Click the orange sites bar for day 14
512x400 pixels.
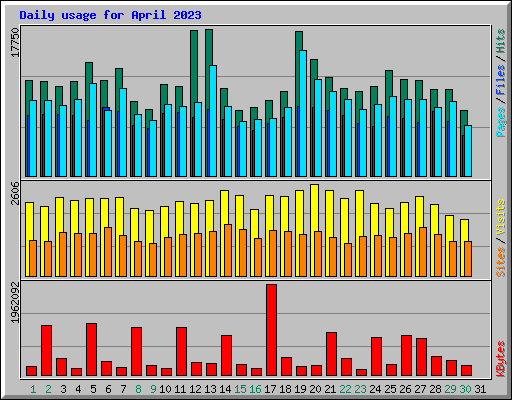coord(228,250)
